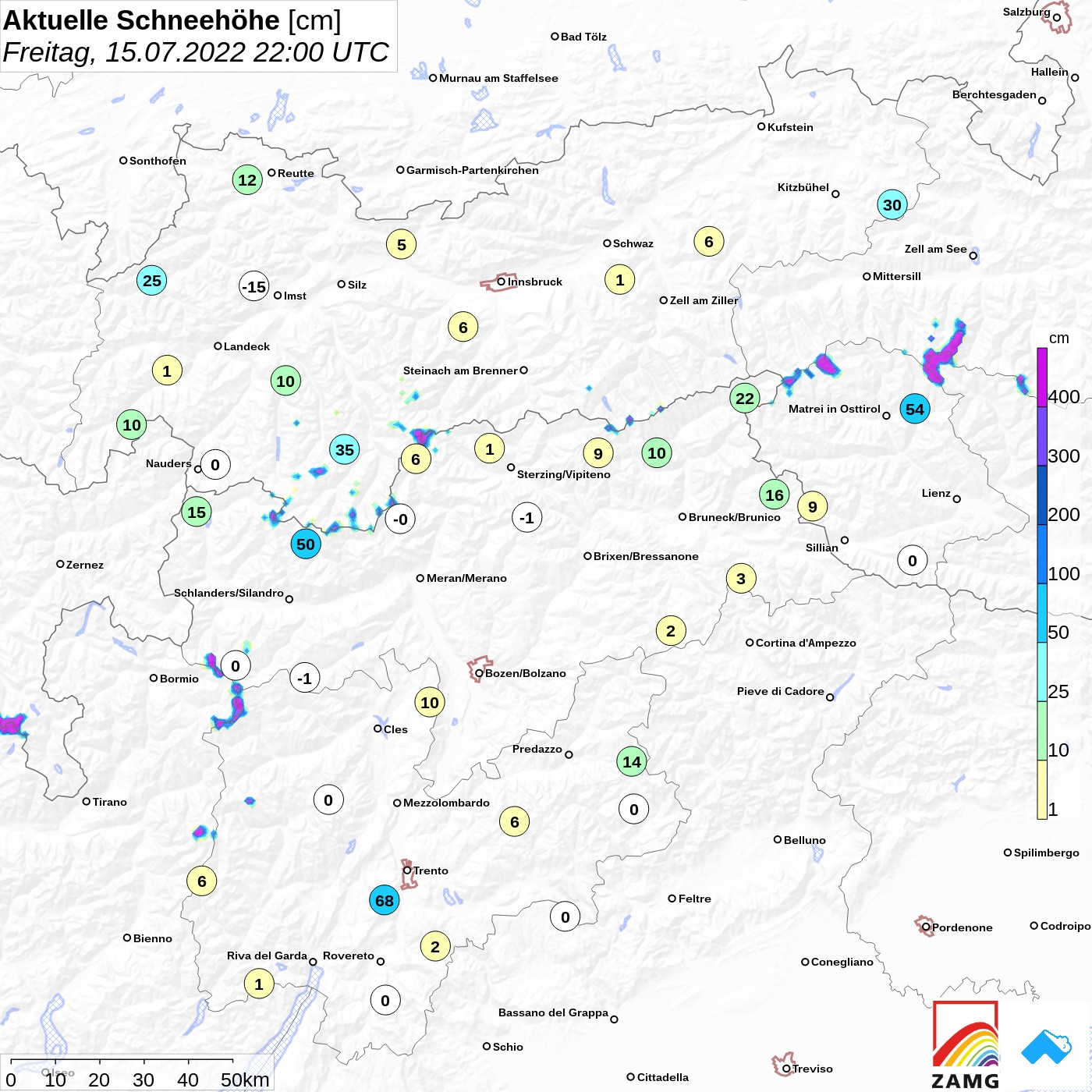Click the Sterzing/Vipiteno label
Screen dimensions: 1092x1092
point(564,474)
